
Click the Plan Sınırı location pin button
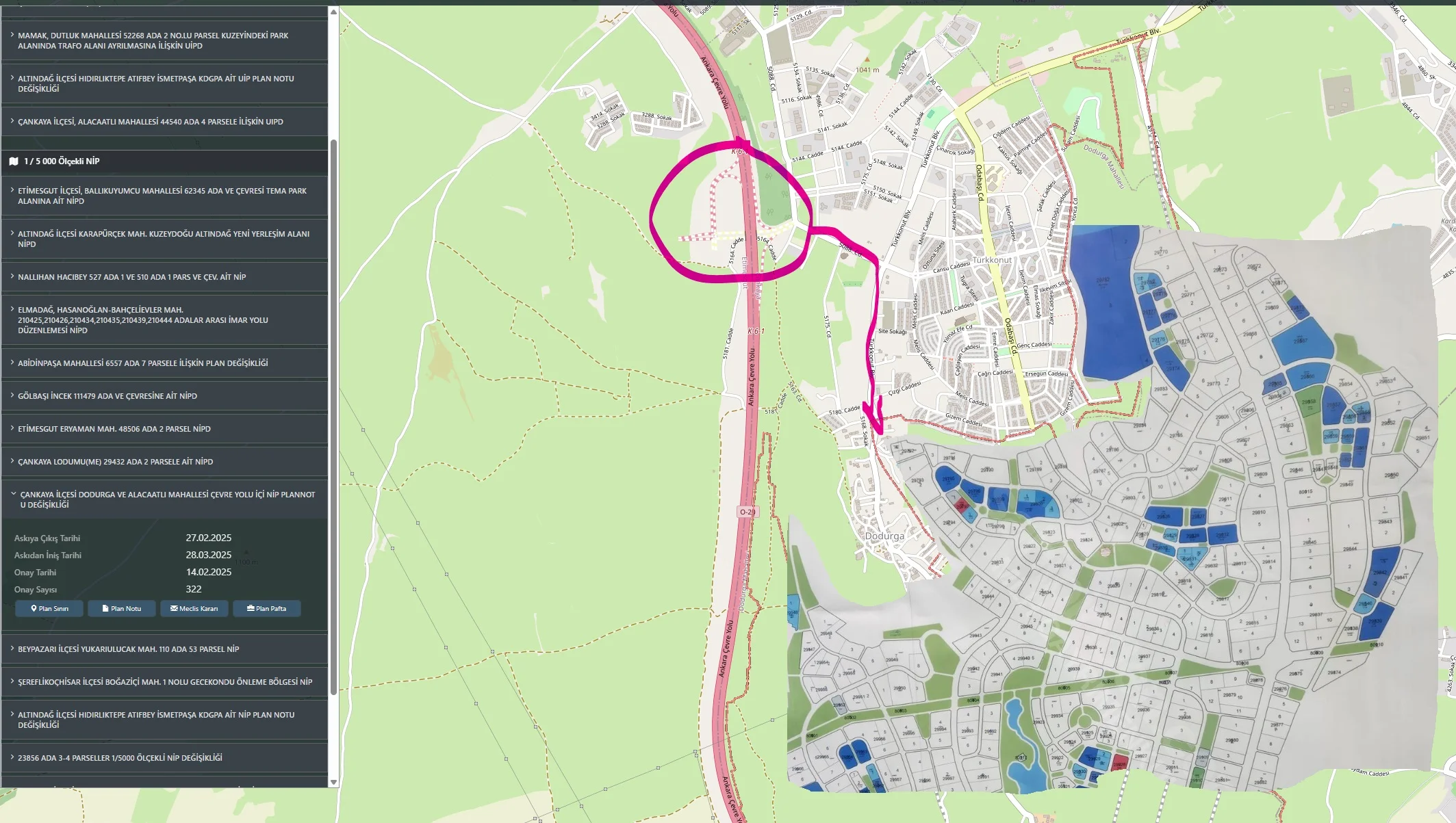(49, 608)
